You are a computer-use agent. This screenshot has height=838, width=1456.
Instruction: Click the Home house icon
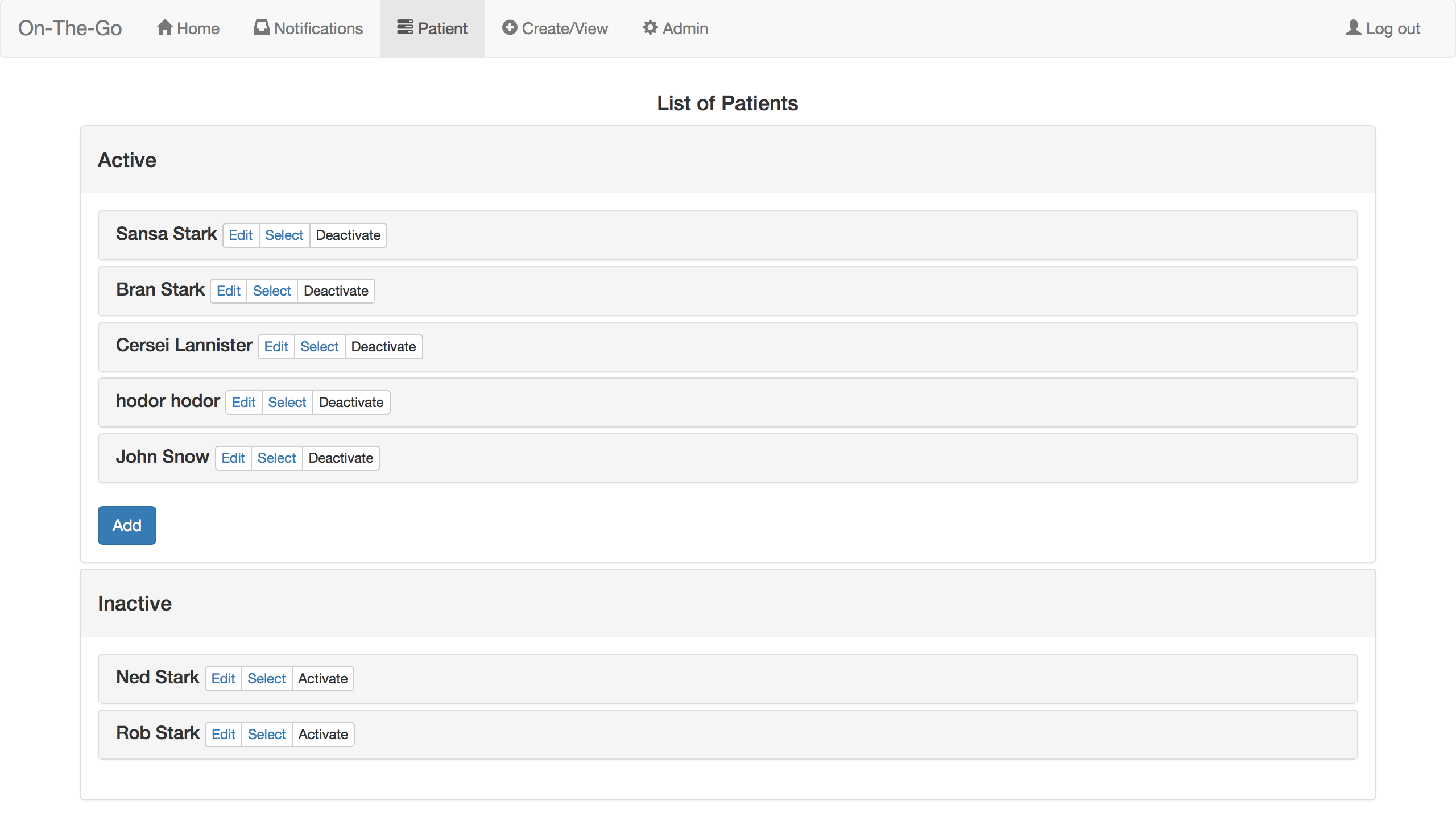(x=165, y=28)
